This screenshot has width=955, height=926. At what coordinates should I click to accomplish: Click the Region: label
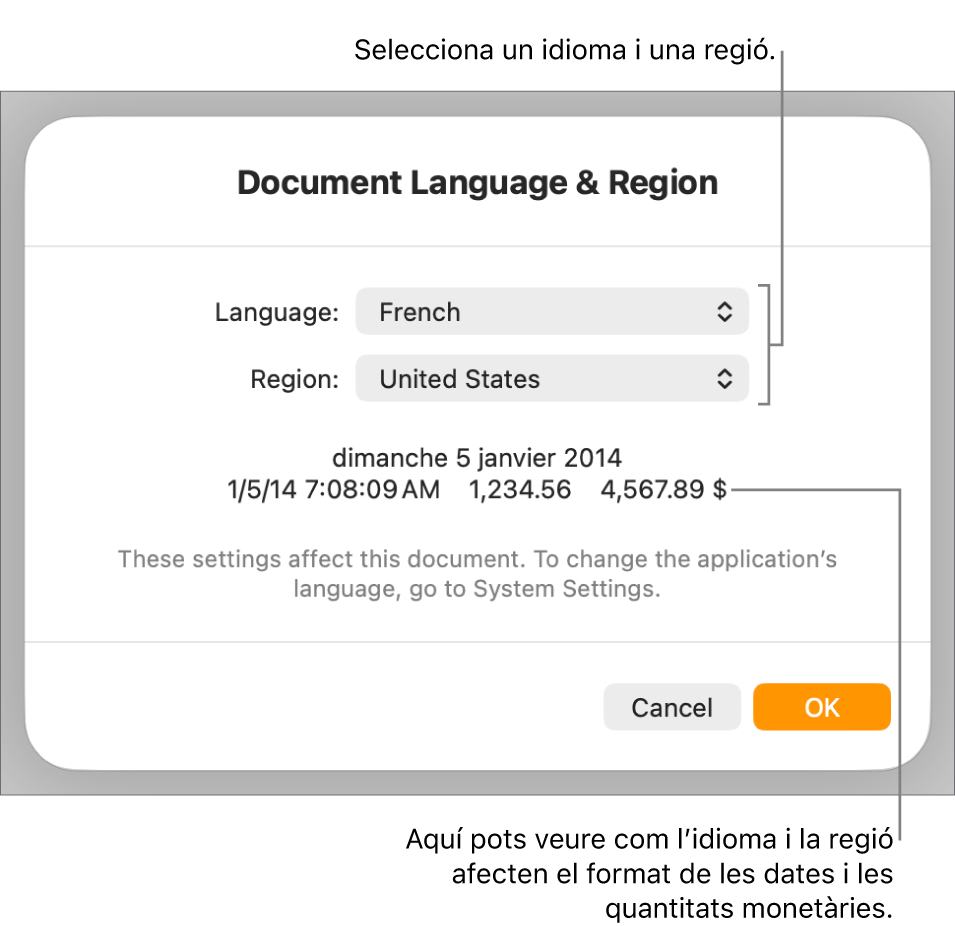(294, 378)
